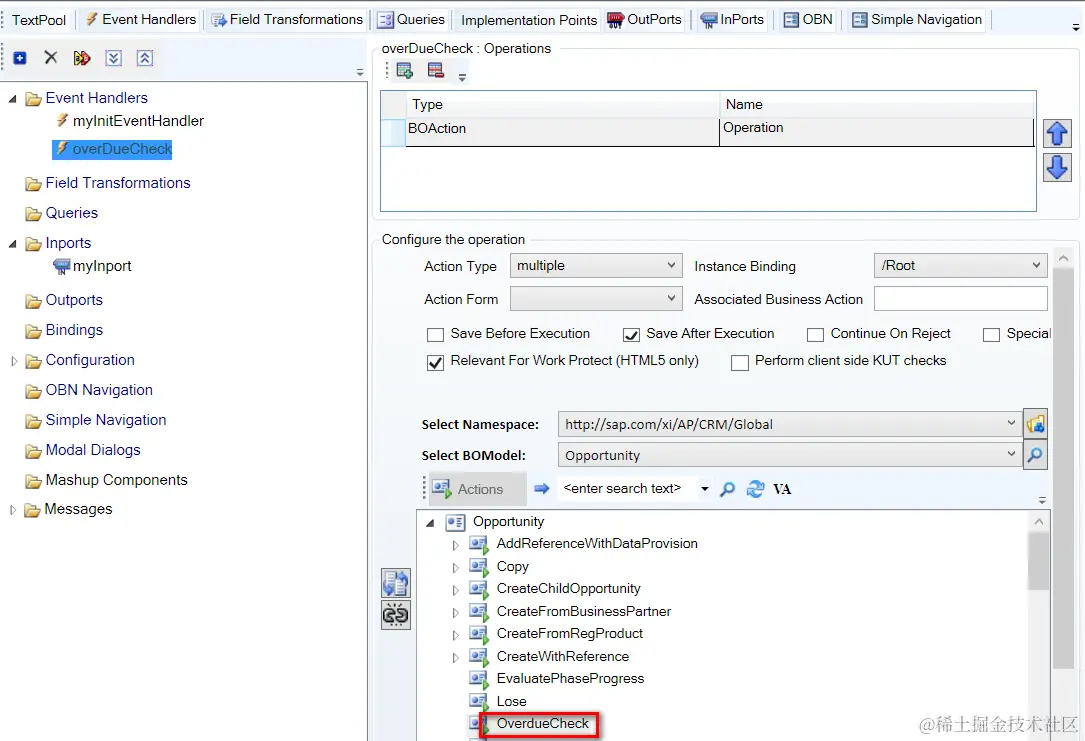Click the blue arrow next to Actions
The width and height of the screenshot is (1085, 741).
coord(542,488)
